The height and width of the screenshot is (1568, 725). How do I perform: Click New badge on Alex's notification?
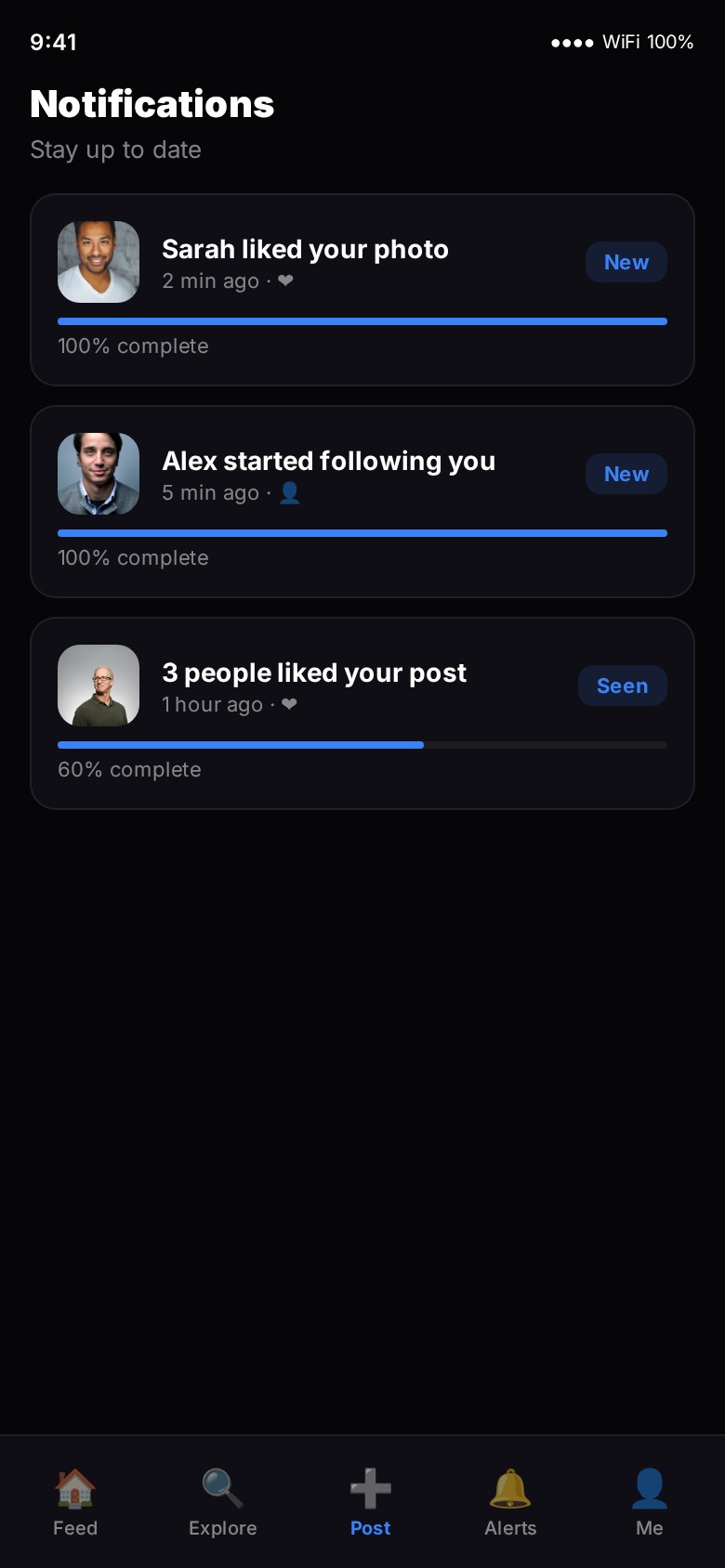pos(626,474)
